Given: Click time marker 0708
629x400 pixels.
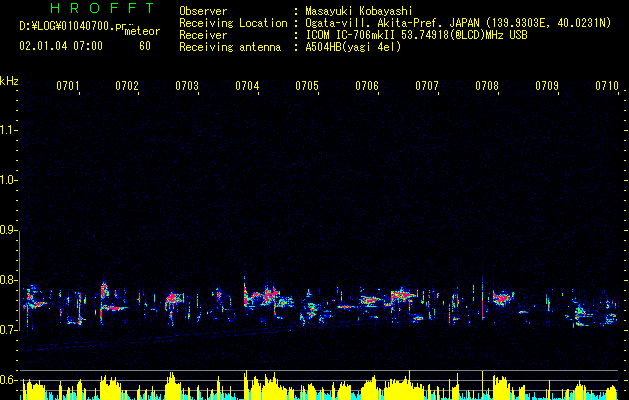Looking at the screenshot, I should [487, 86].
